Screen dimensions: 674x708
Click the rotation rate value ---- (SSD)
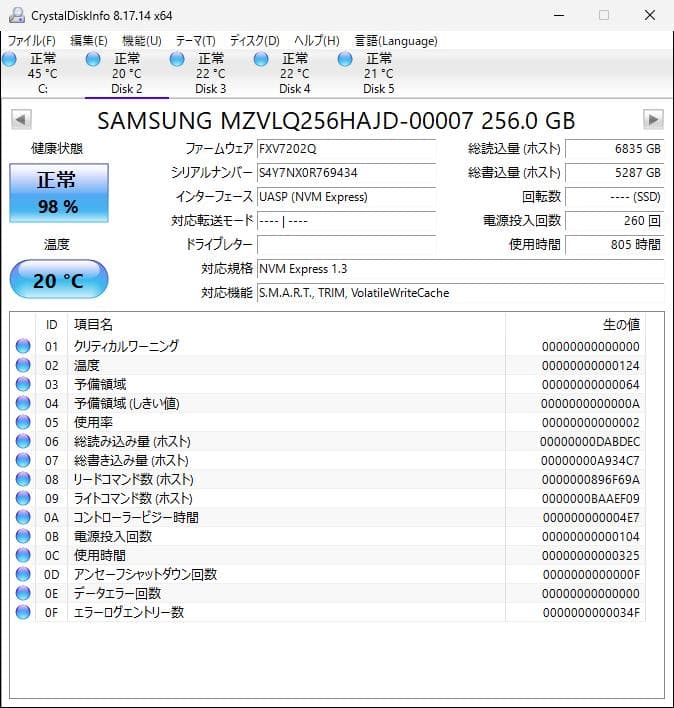click(614, 197)
